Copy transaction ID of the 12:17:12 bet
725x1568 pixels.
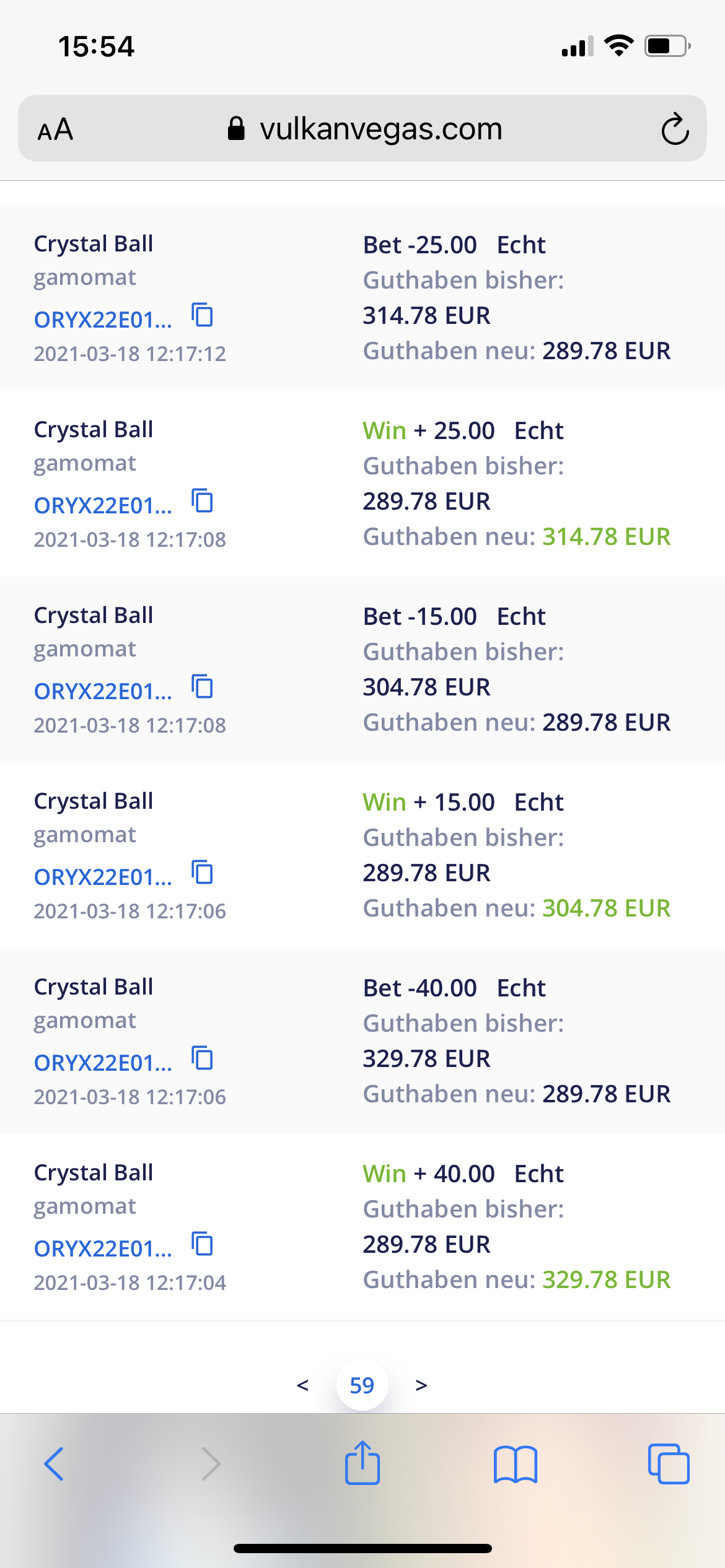coord(202,315)
